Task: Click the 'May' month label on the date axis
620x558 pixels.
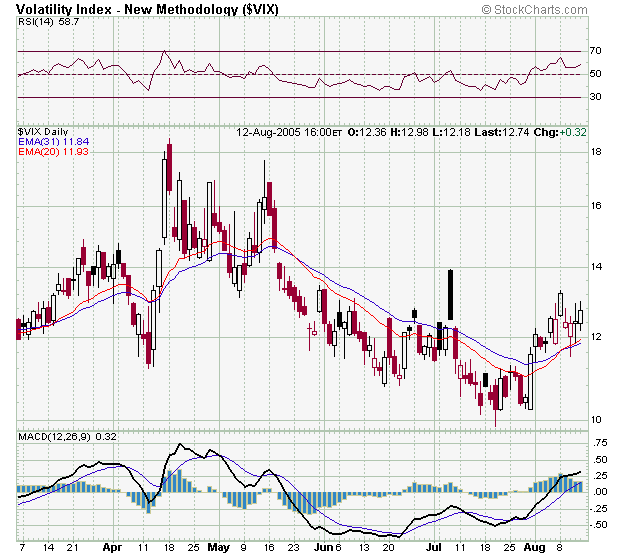Action: coord(219,548)
